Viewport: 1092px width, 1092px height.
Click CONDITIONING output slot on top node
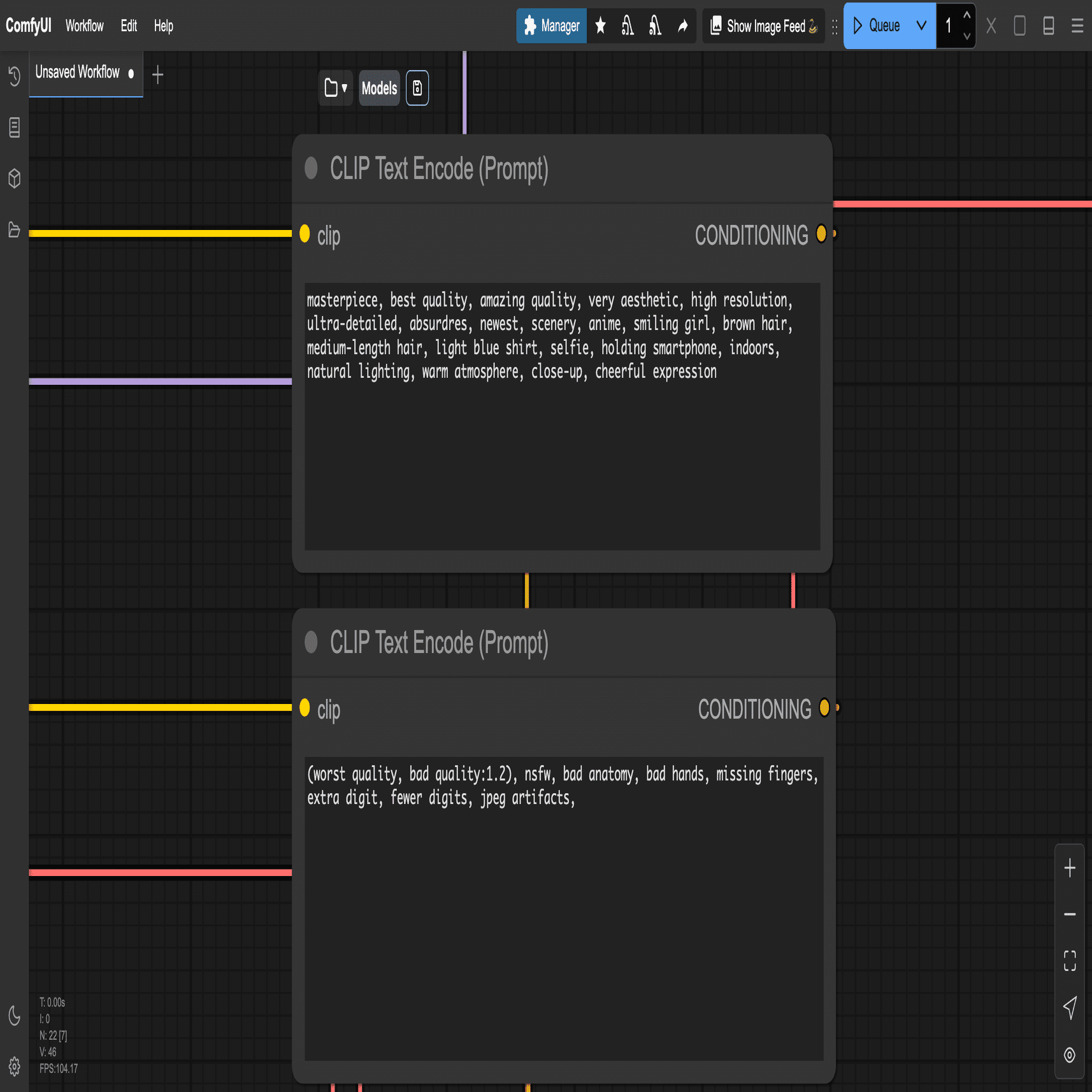821,234
